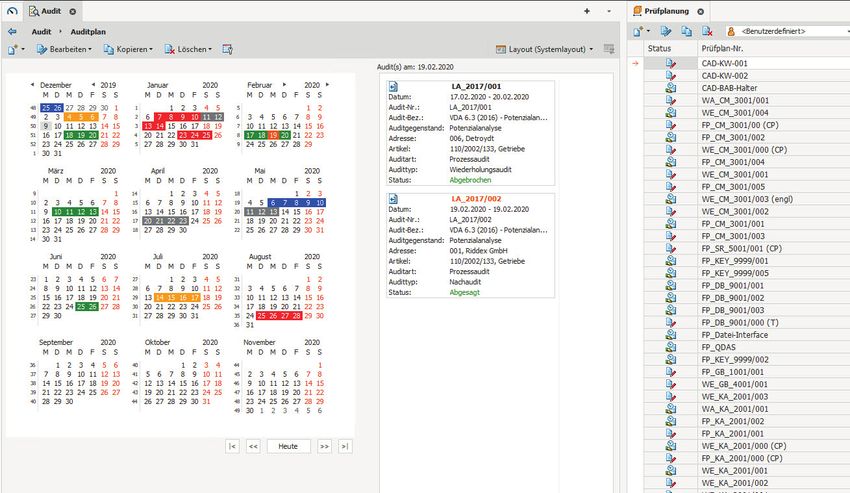Open the Layout (Systemlayout) dropdown

click(544, 49)
